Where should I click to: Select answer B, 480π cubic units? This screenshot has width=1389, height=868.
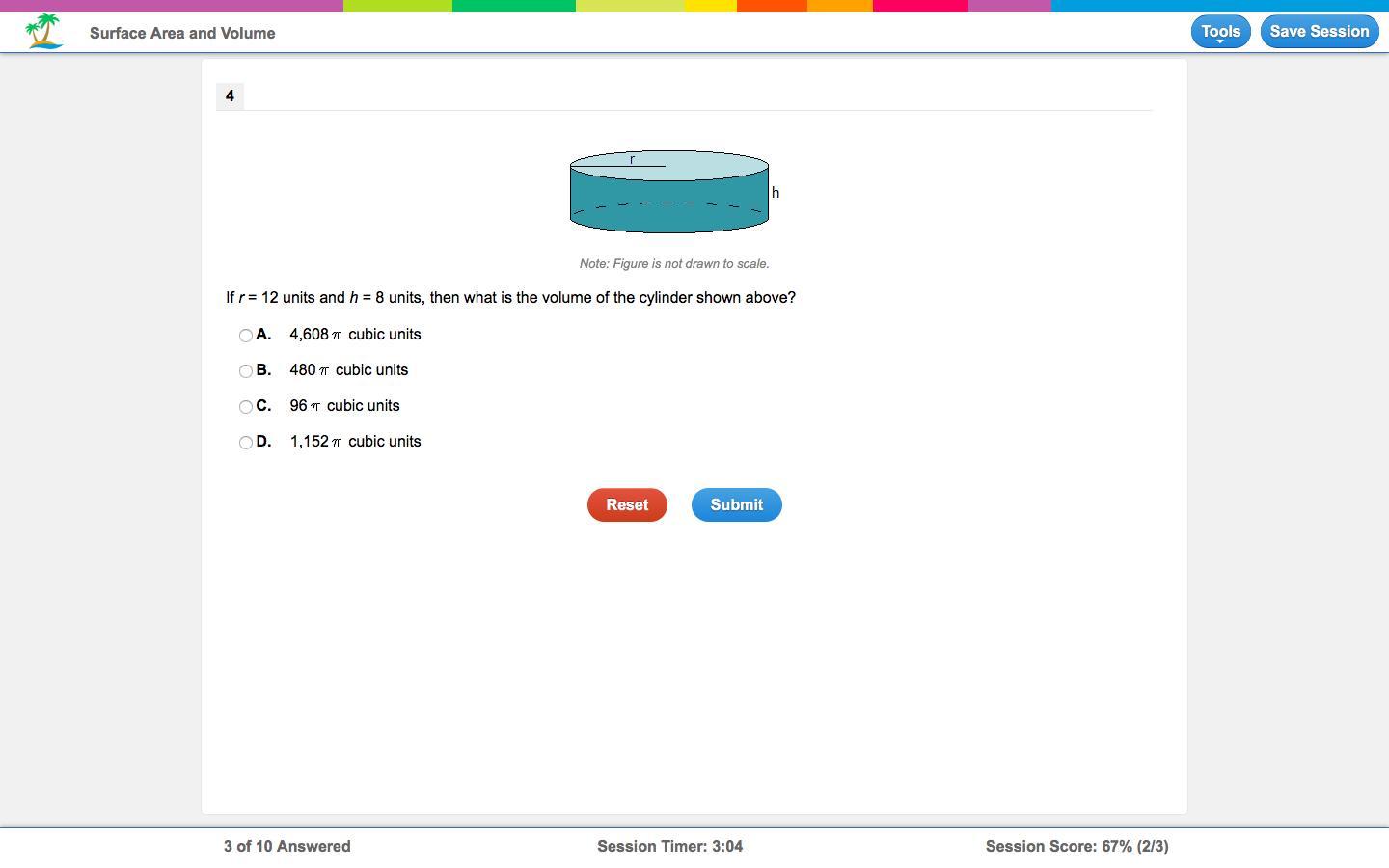[246, 371]
